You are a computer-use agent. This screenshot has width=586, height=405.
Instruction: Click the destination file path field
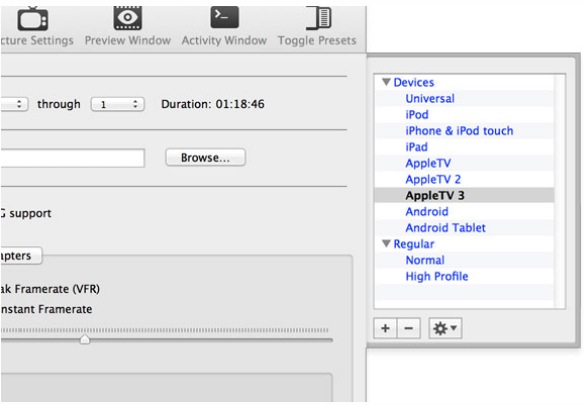[73, 158]
